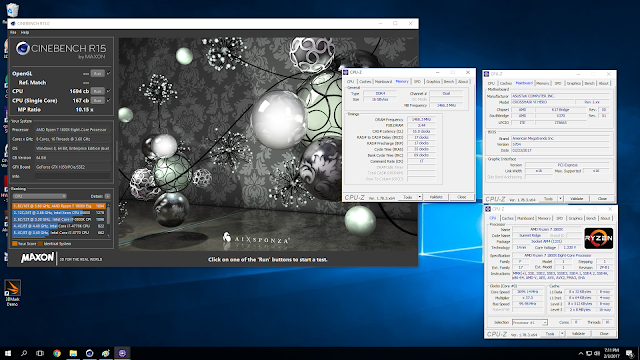The image size is (640, 360).
Task: Click Tools in Memory CPU-Z window
Action: point(407,197)
